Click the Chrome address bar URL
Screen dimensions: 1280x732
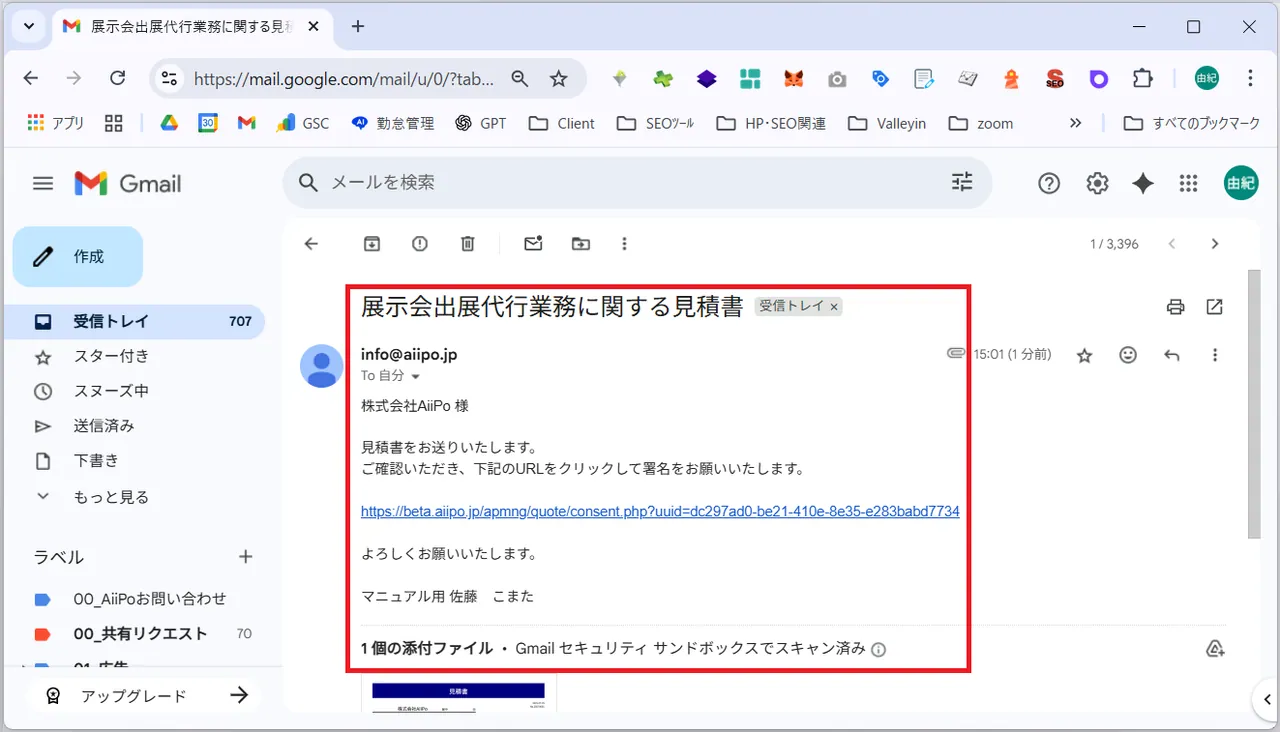point(344,78)
